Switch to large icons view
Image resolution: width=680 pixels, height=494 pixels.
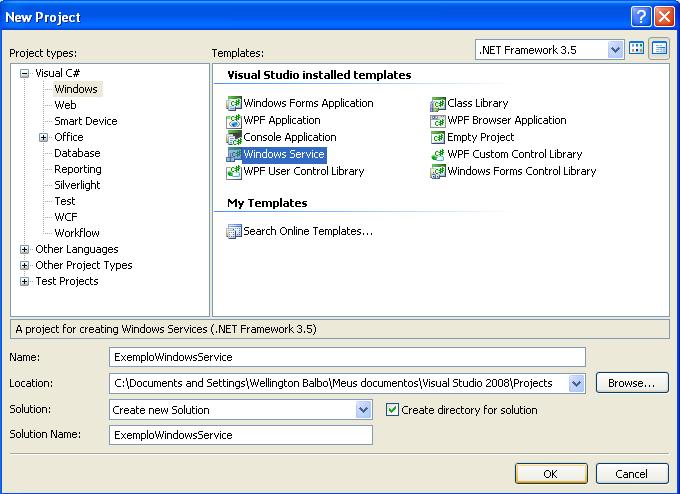(x=637, y=49)
